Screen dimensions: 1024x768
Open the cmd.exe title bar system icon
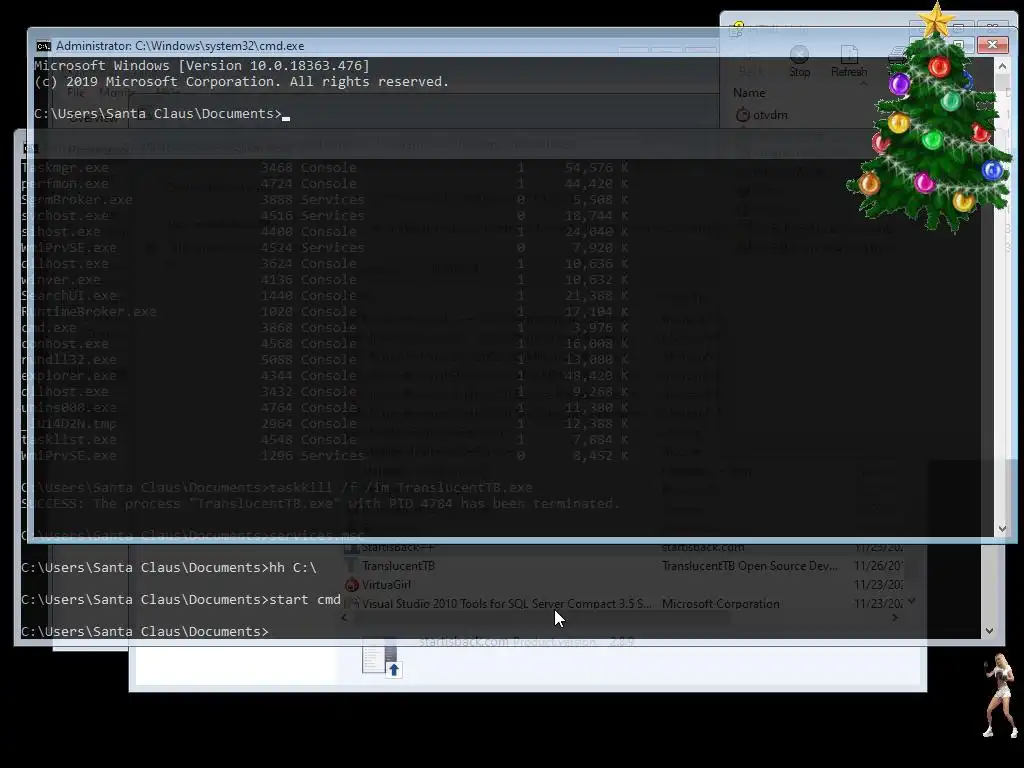coord(44,46)
